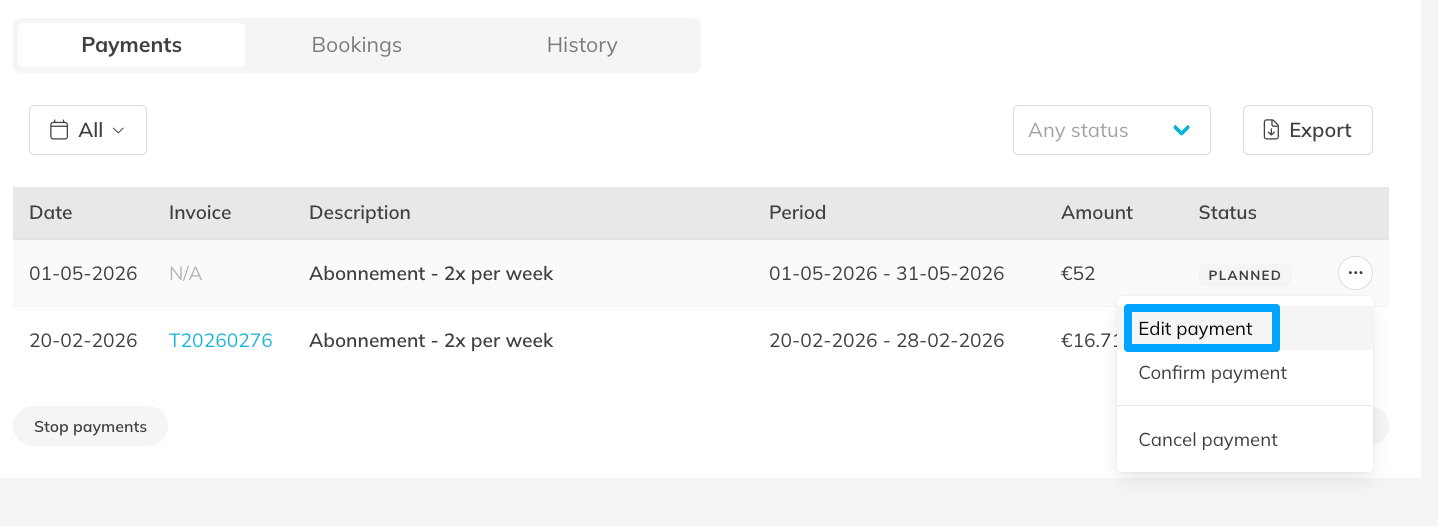Click the calendar icon in the All filter
Viewport: 1438px width, 526px height.
click(59, 130)
